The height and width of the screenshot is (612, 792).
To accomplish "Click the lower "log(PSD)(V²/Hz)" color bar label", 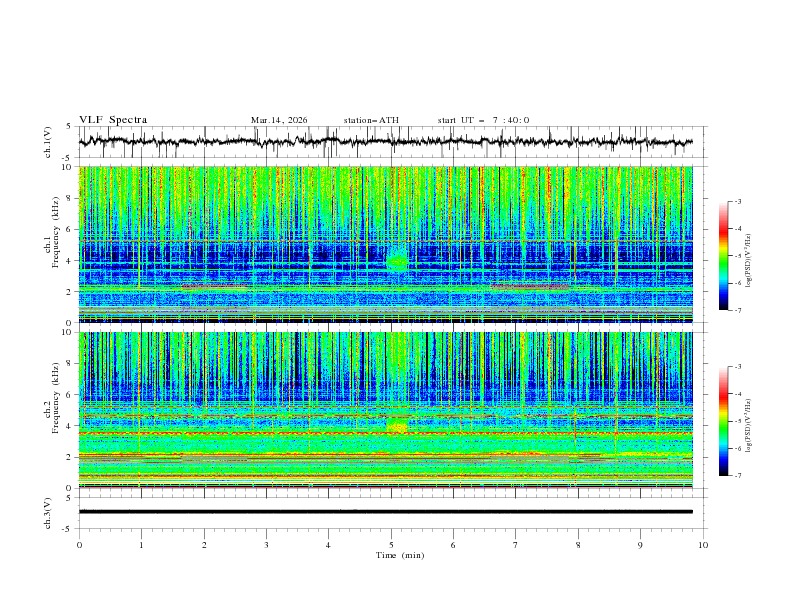I will pos(749,425).
